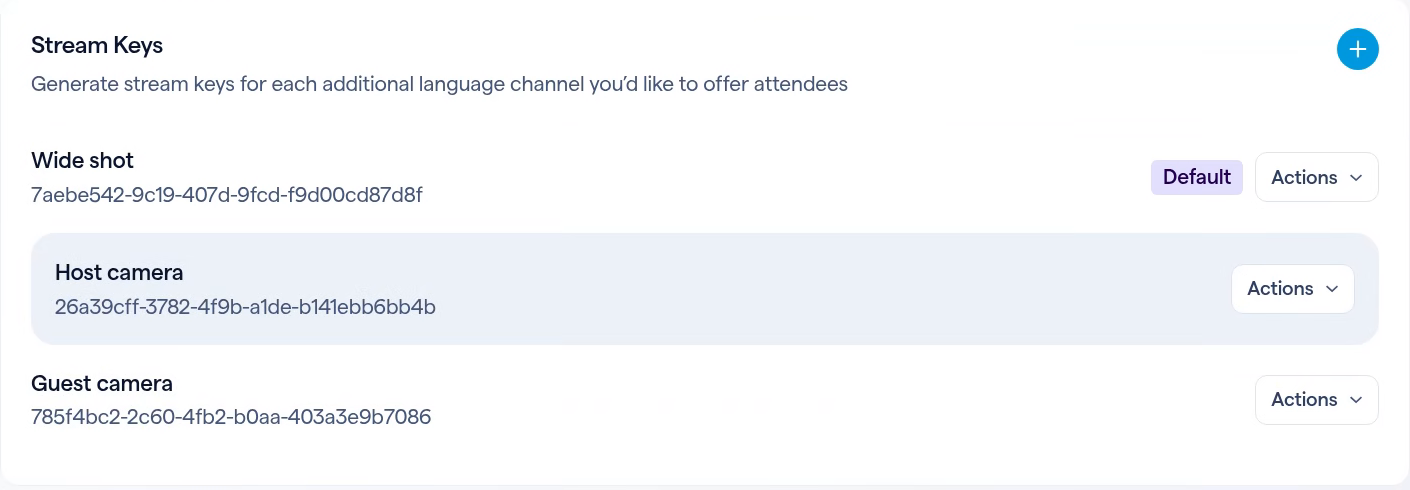Open Actions dropdown for Wide shot
This screenshot has width=1410, height=490.
(1316, 177)
